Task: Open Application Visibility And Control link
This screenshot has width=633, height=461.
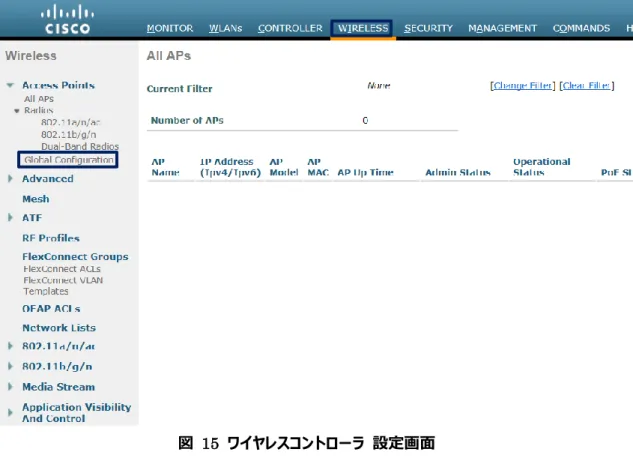Action: (77, 413)
